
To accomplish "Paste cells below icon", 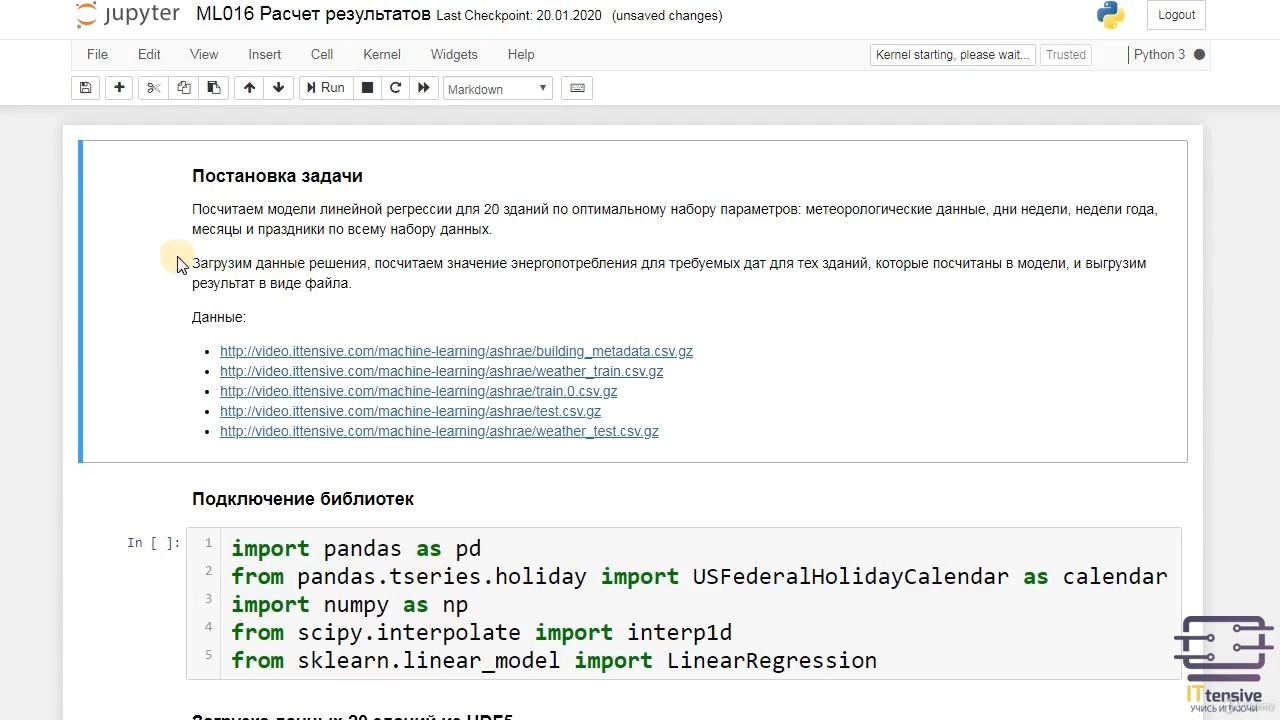I will (213, 88).
